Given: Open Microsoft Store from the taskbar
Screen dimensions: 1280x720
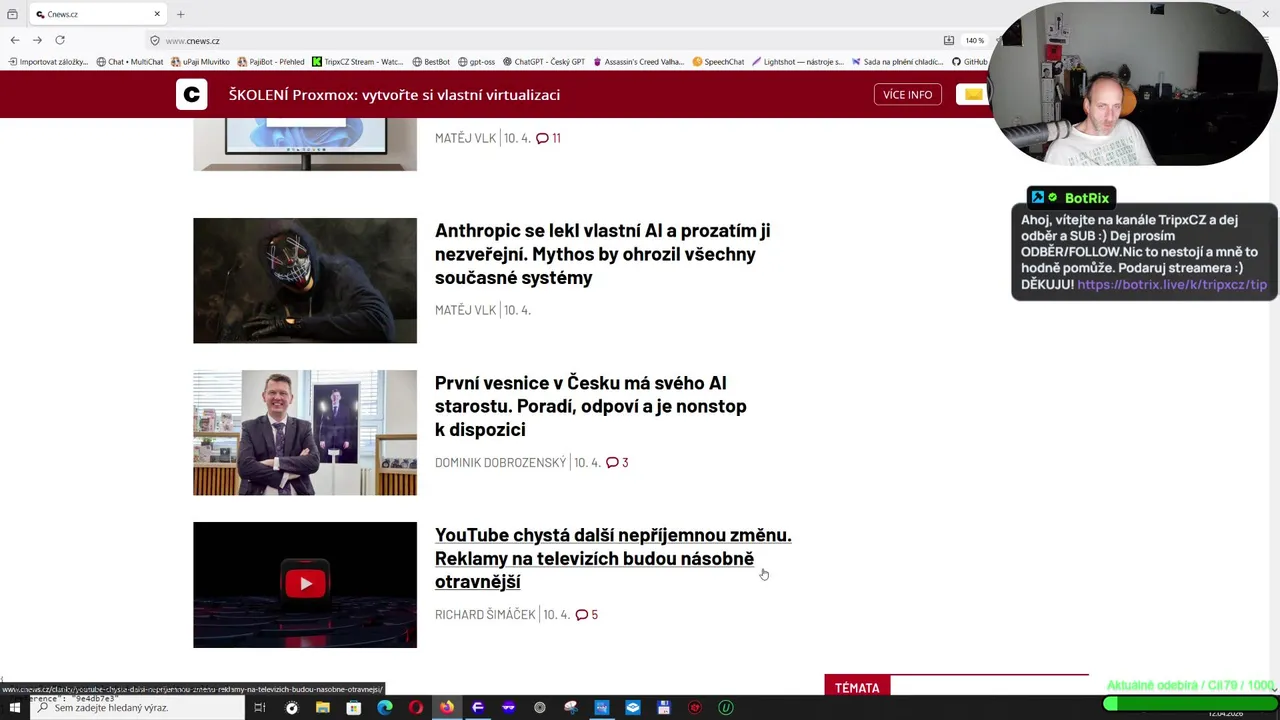Looking at the screenshot, I should point(353,708).
